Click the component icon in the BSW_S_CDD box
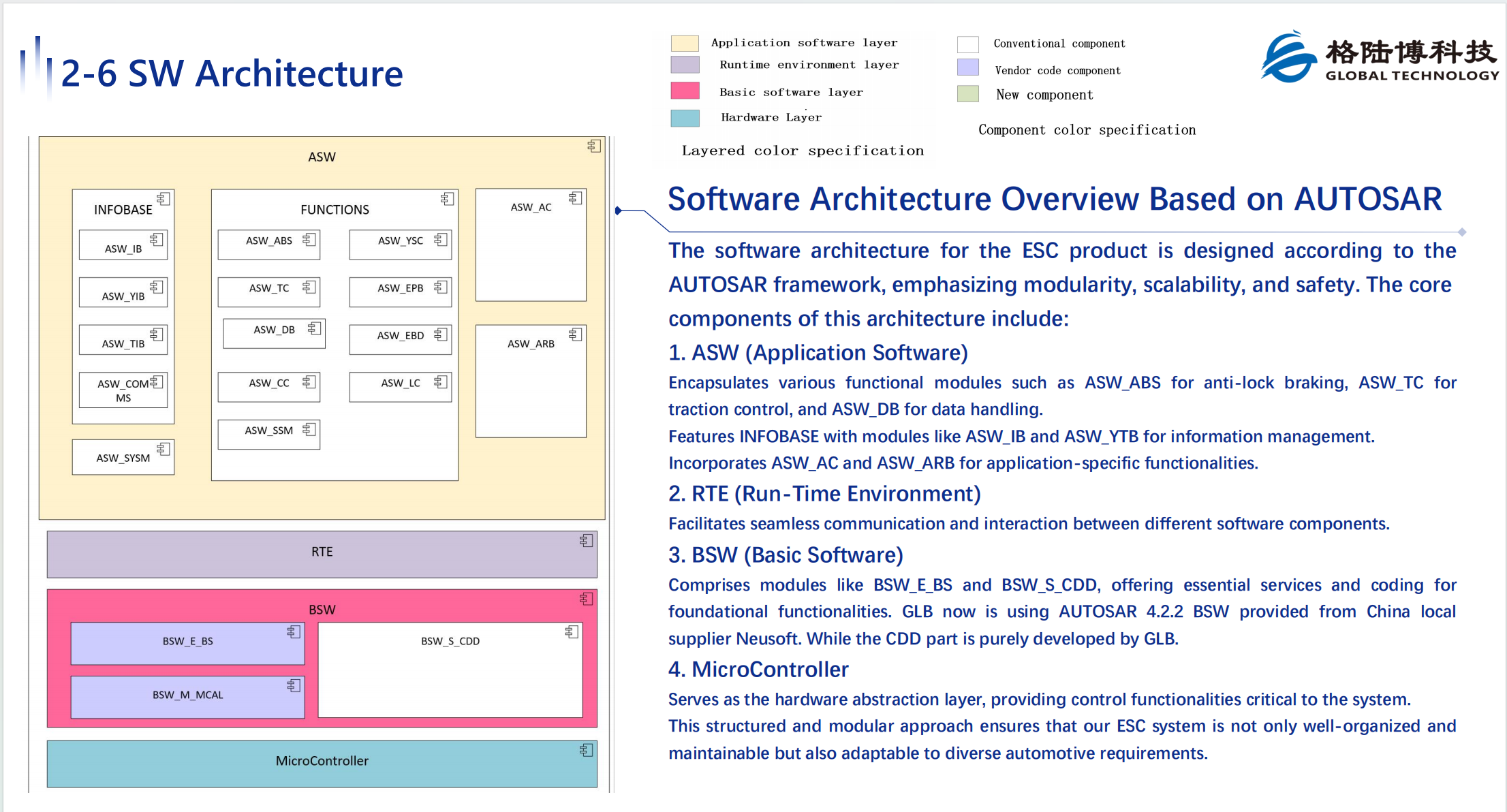This screenshot has height=812, width=1507. (572, 632)
